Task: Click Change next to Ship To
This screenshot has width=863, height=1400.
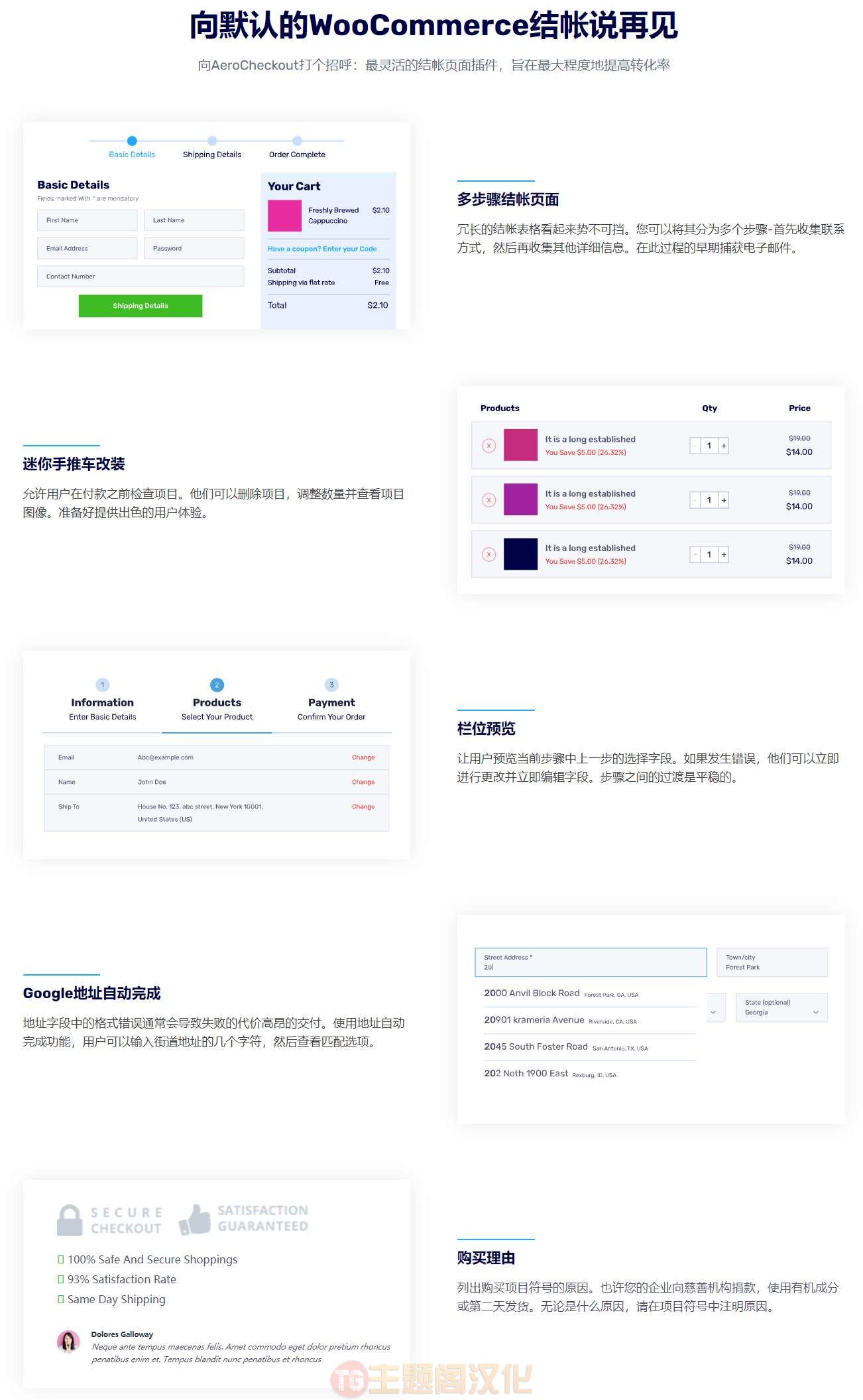Action: (x=363, y=806)
